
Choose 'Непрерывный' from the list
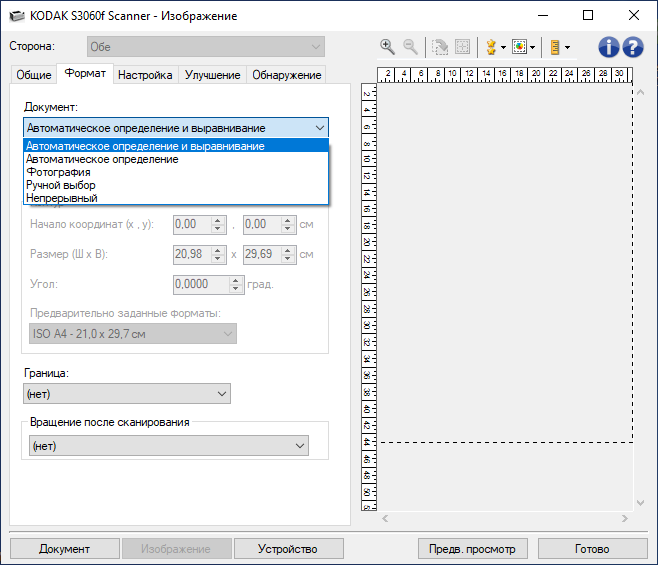(x=176, y=198)
